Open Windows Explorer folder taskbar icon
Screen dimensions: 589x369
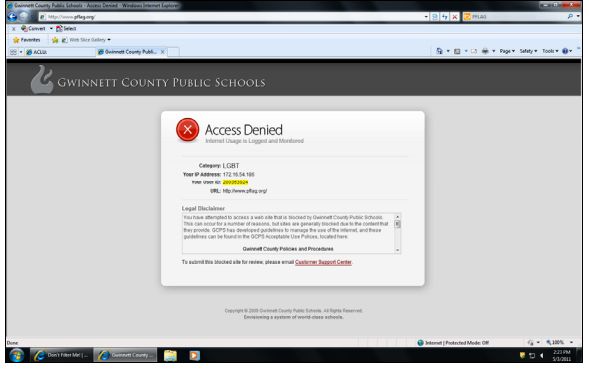[170, 355]
